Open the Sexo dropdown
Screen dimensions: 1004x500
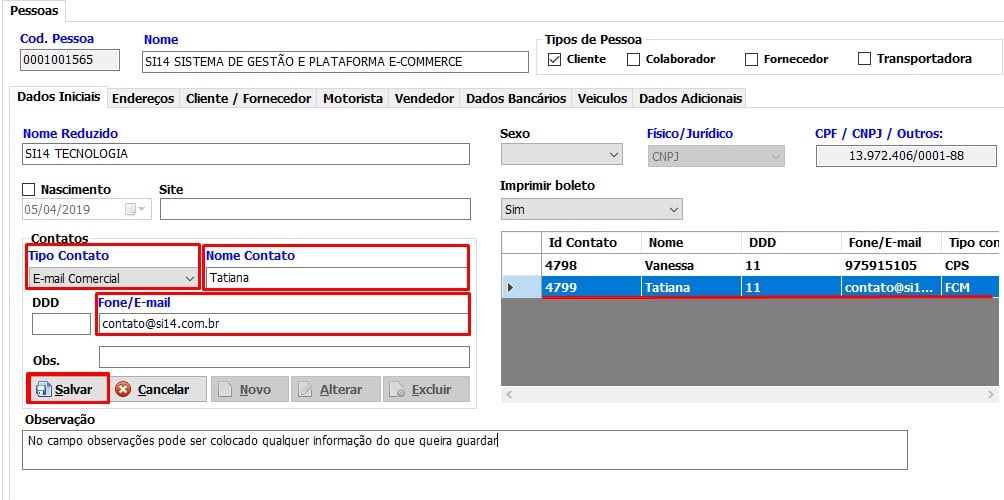[x=561, y=155]
